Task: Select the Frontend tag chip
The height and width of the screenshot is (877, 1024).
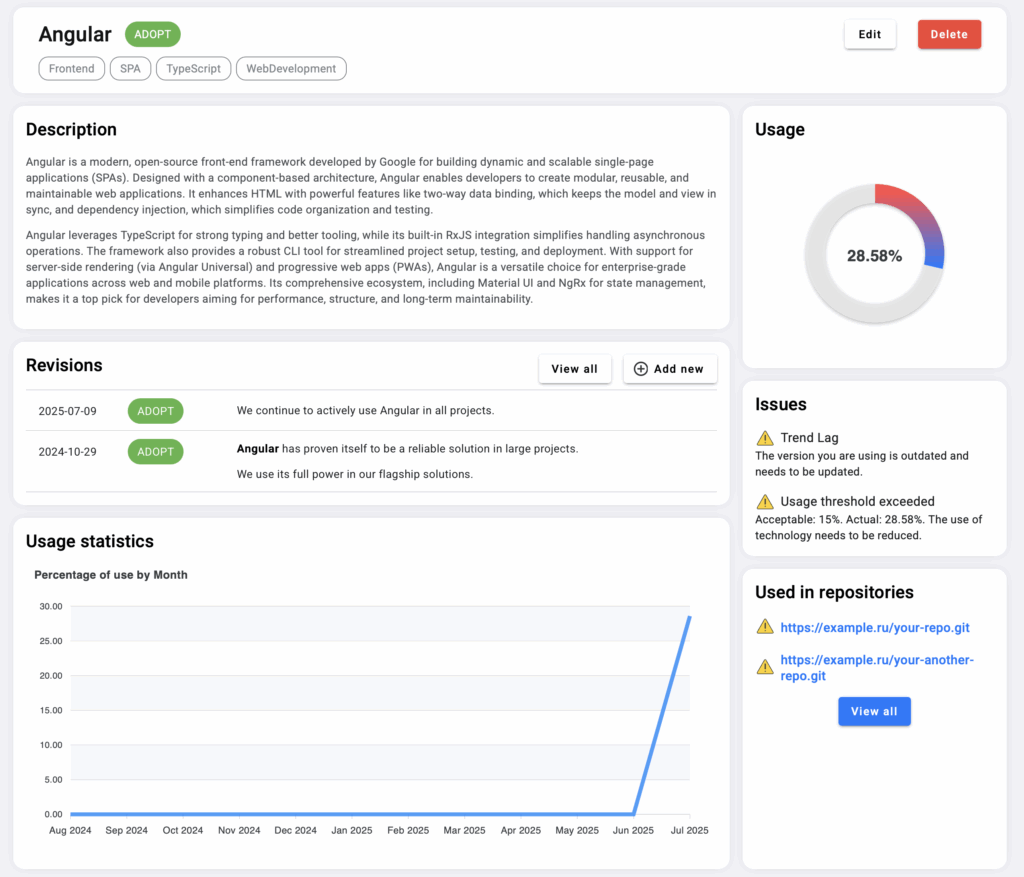Action: tap(71, 69)
